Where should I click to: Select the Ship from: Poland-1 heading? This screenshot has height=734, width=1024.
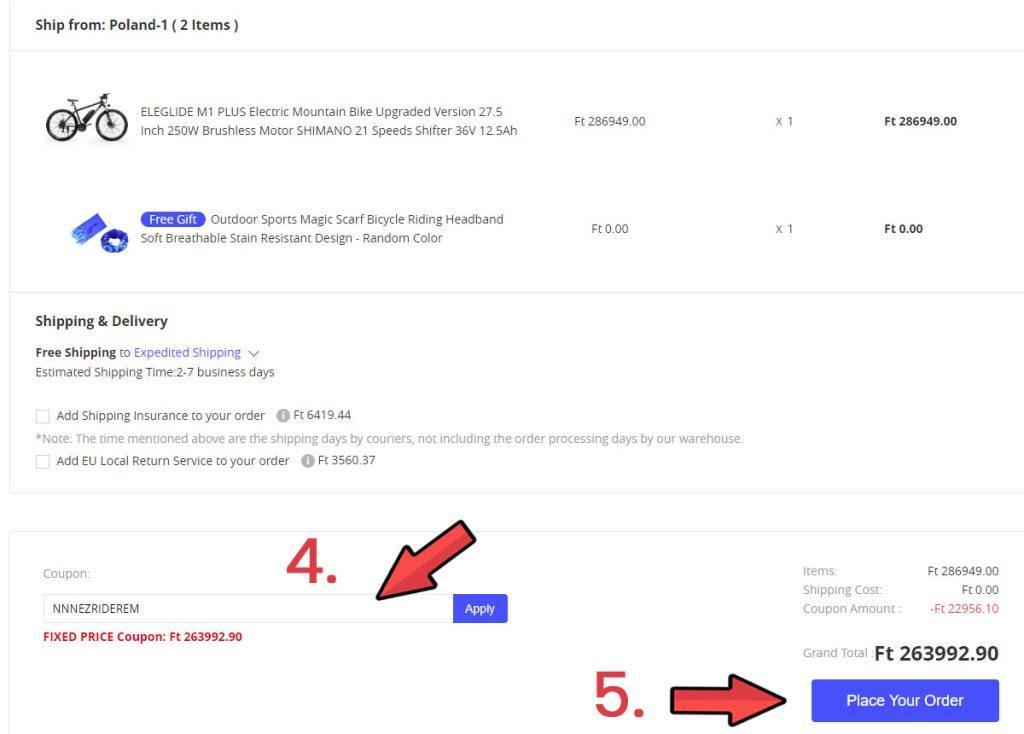136,25
